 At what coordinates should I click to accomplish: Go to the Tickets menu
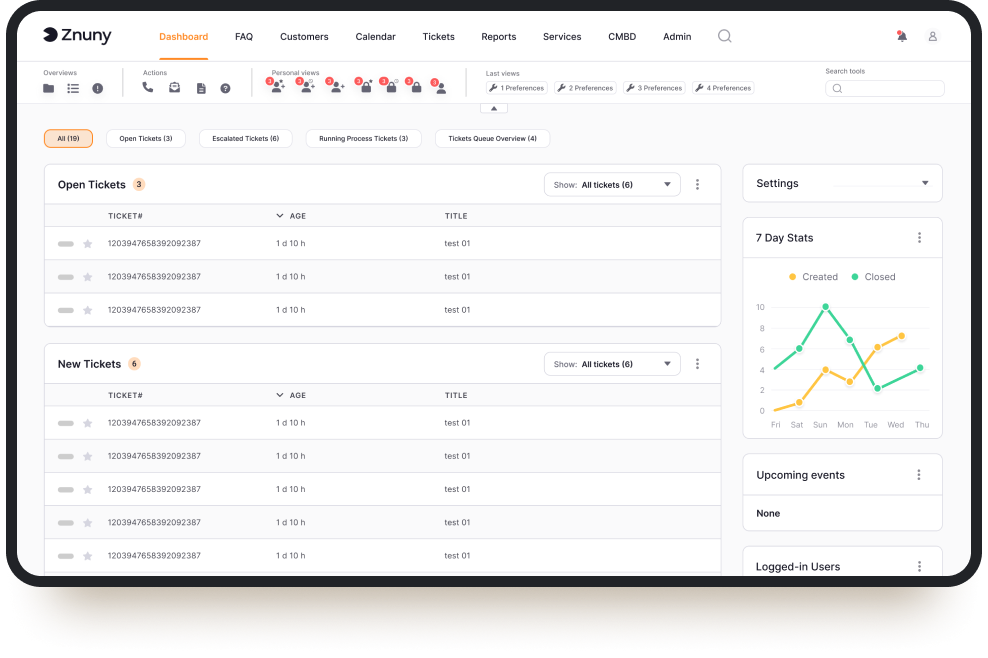(x=438, y=37)
